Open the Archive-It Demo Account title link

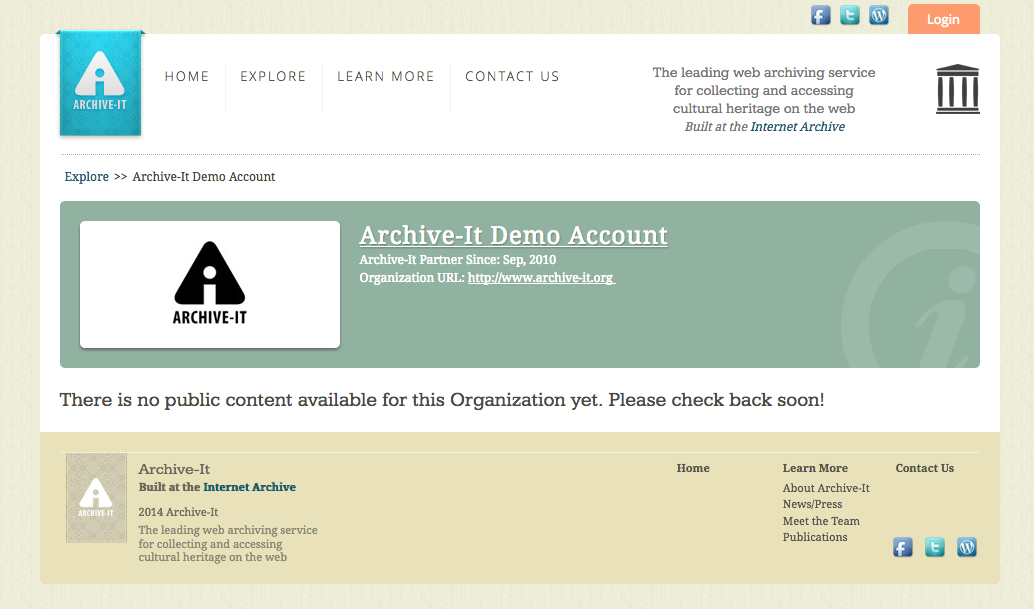pos(513,236)
